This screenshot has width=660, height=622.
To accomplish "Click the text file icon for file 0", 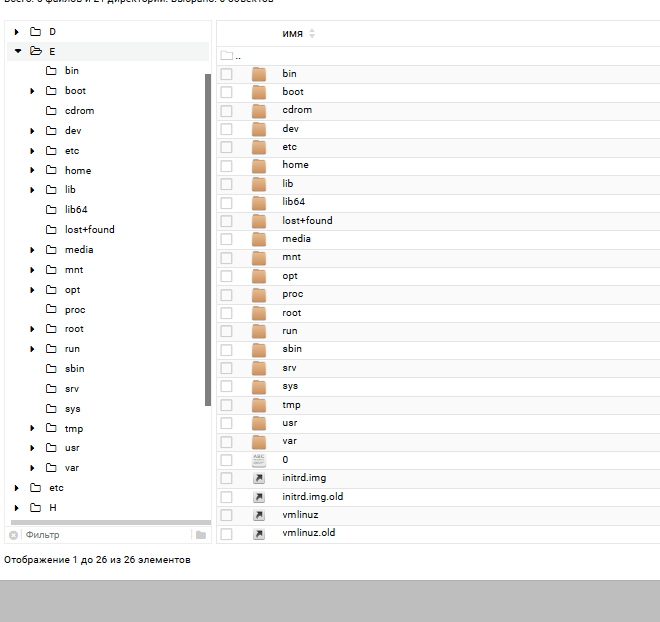I will (x=259, y=460).
